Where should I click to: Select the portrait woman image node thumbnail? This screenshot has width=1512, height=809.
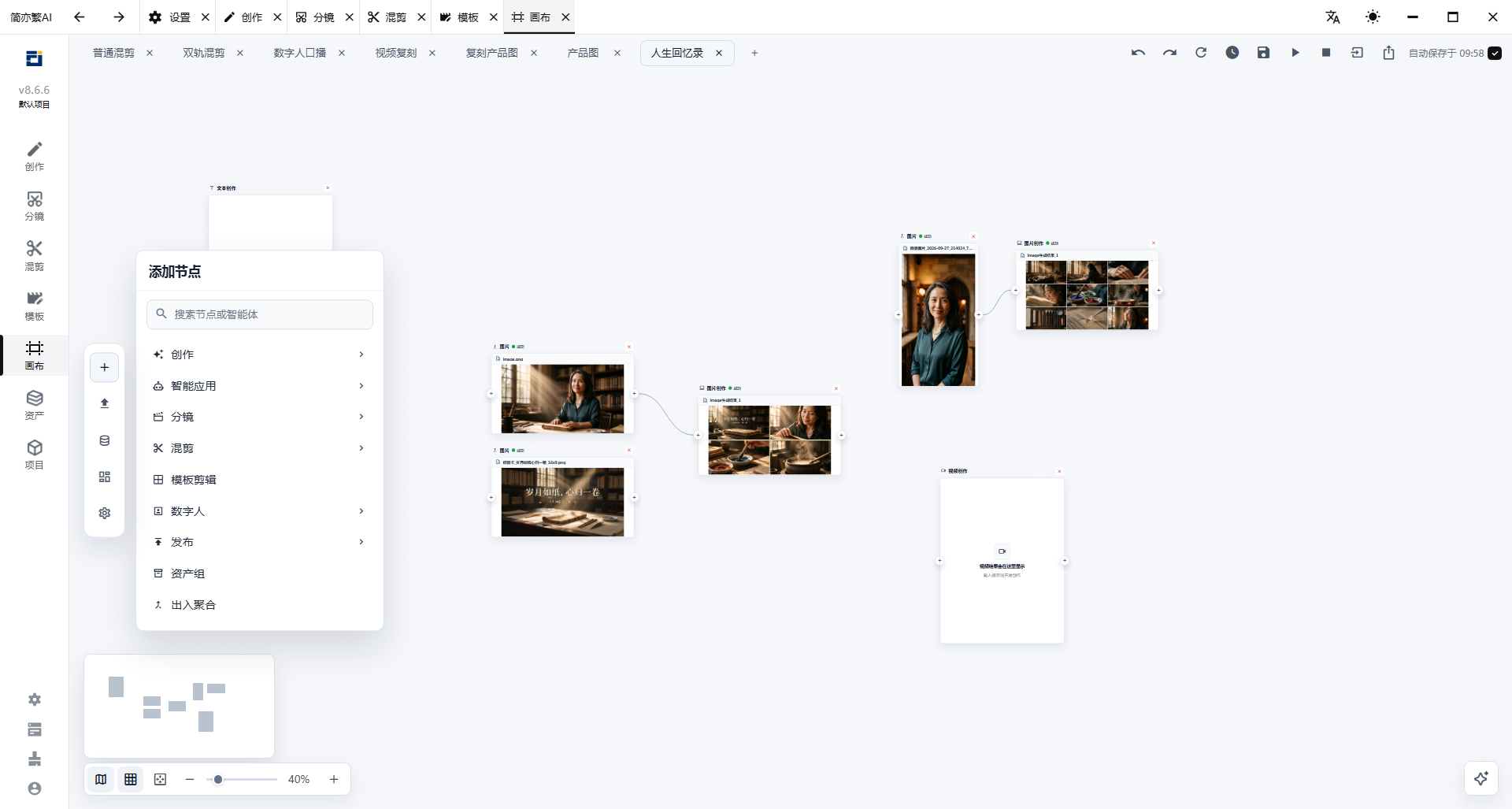[938, 320]
